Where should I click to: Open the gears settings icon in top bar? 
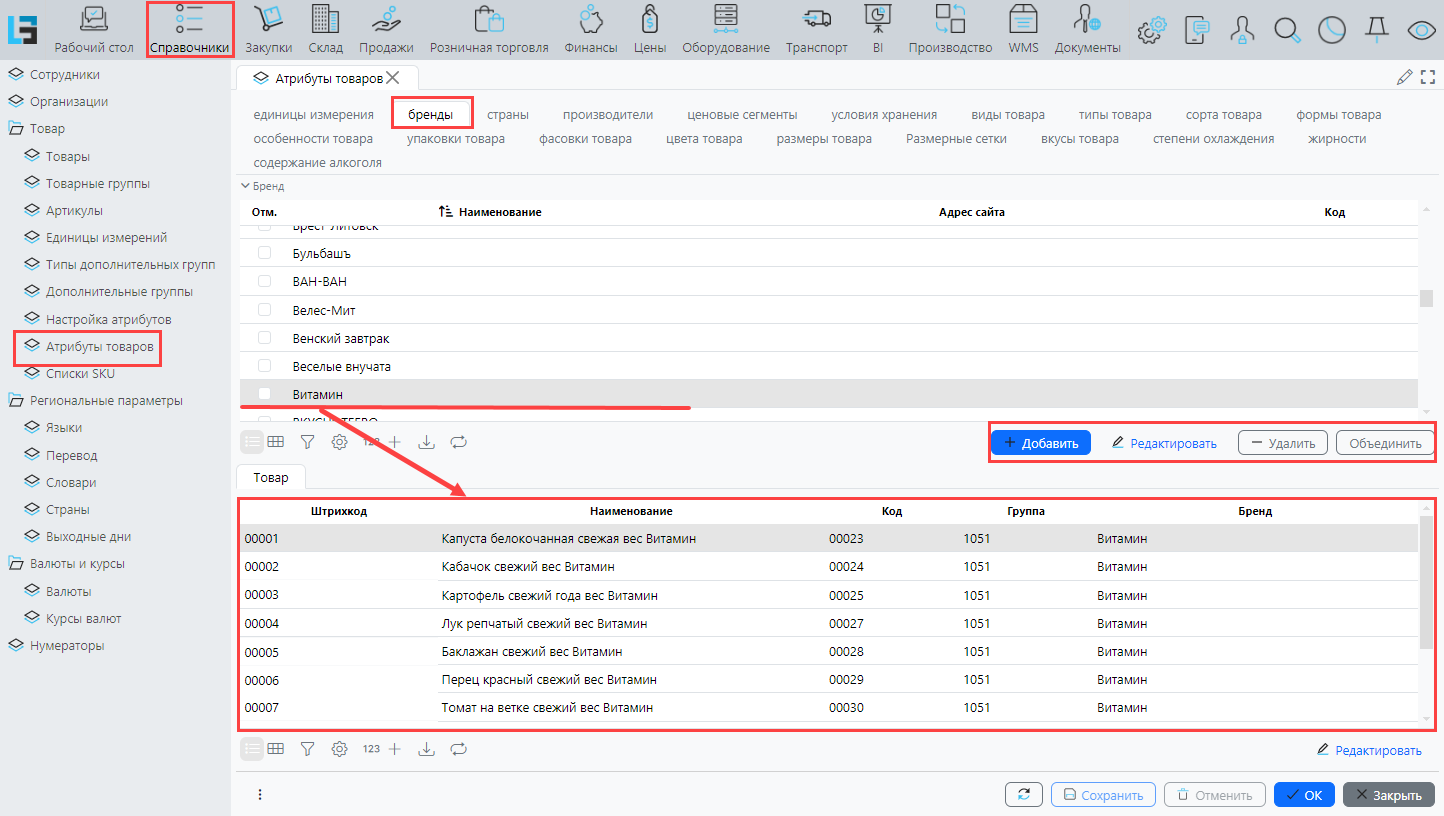point(1152,30)
